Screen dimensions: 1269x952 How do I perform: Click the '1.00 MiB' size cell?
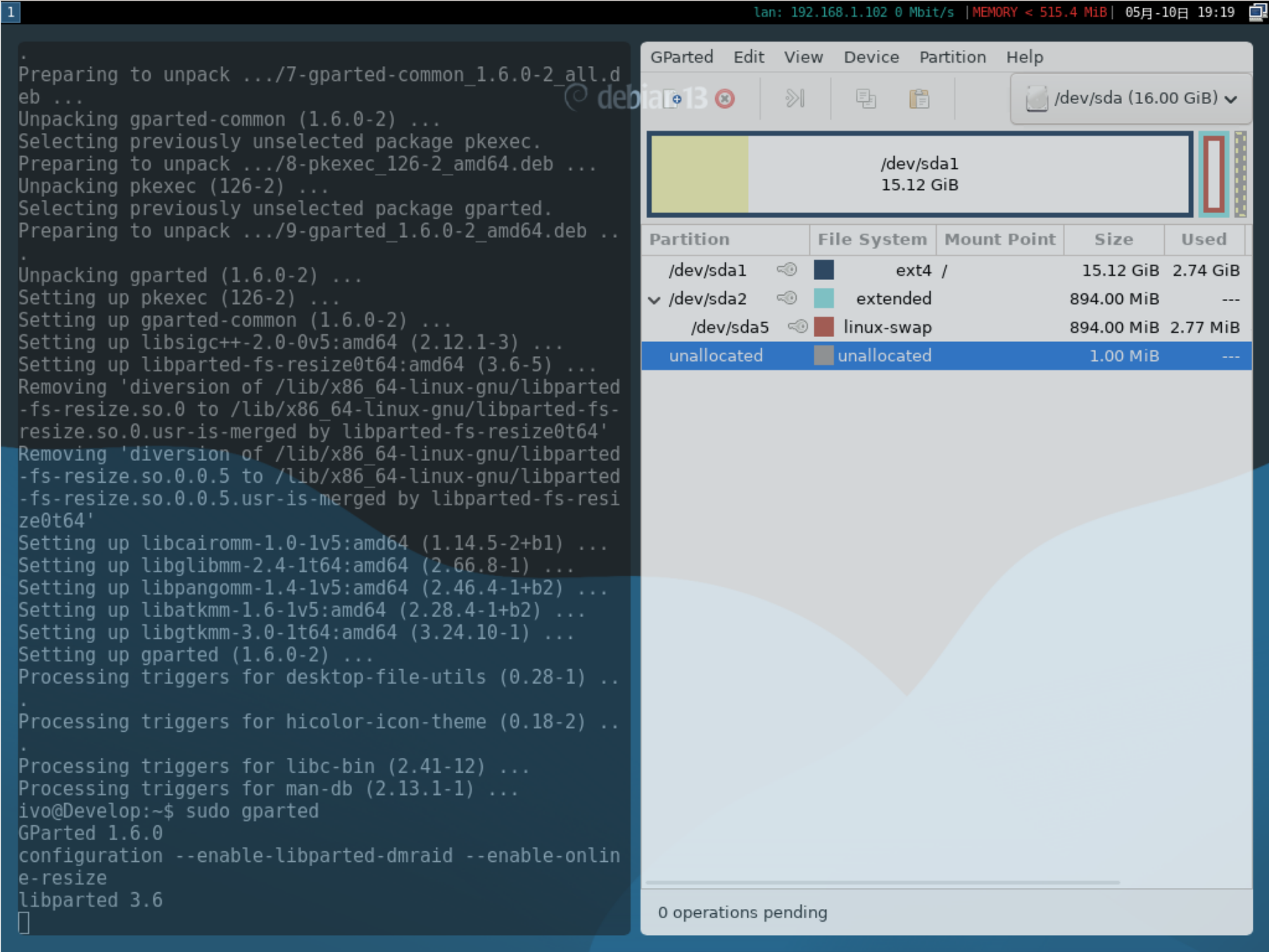pos(1124,356)
